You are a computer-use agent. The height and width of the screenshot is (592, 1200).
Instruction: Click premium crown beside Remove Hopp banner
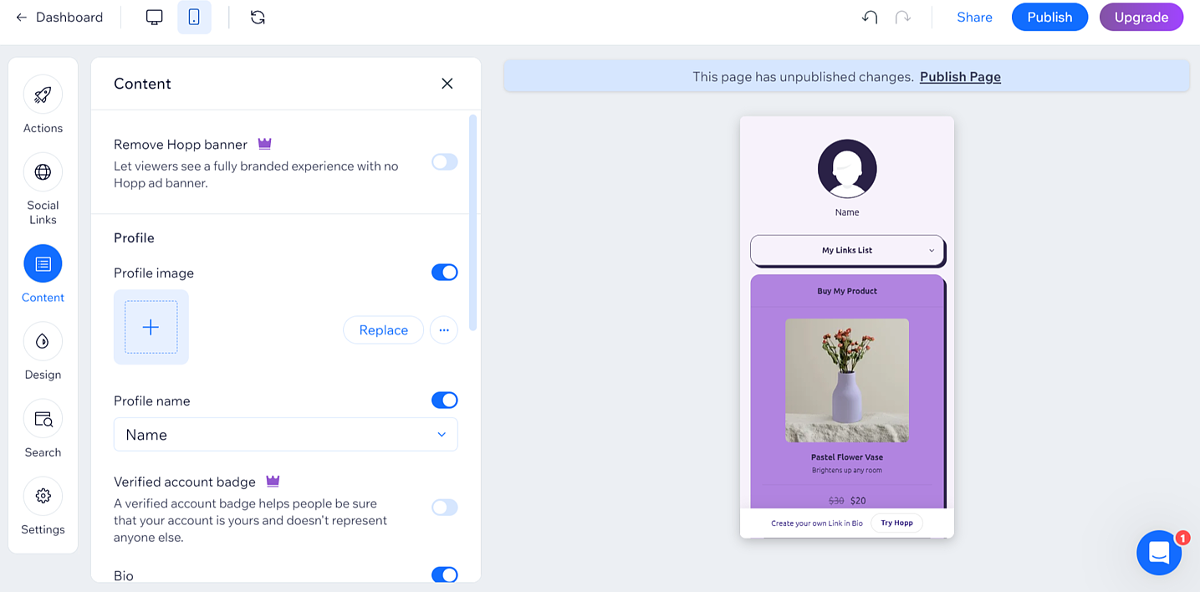pos(265,144)
